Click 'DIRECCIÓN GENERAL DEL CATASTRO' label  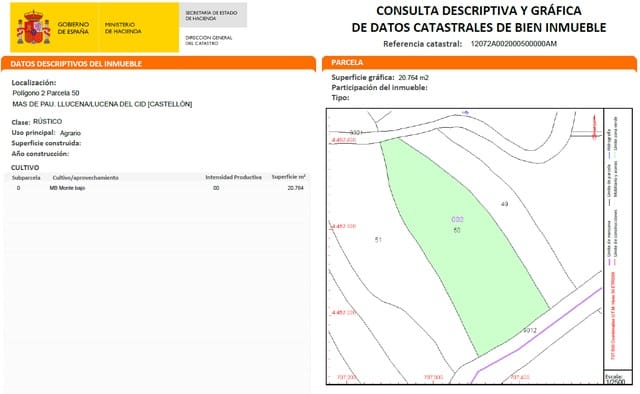click(x=209, y=40)
